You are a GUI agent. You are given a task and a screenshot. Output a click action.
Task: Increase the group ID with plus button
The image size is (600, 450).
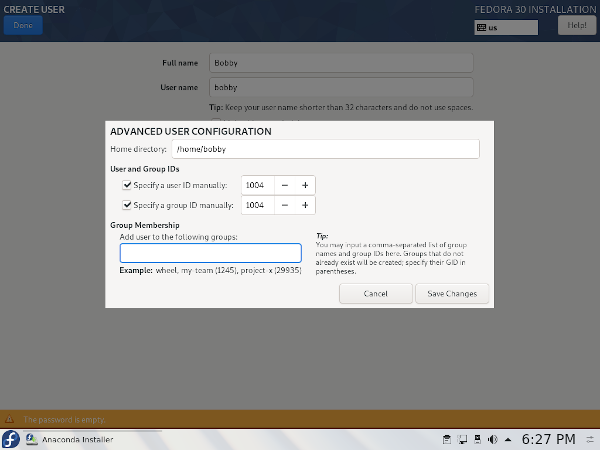coord(305,205)
